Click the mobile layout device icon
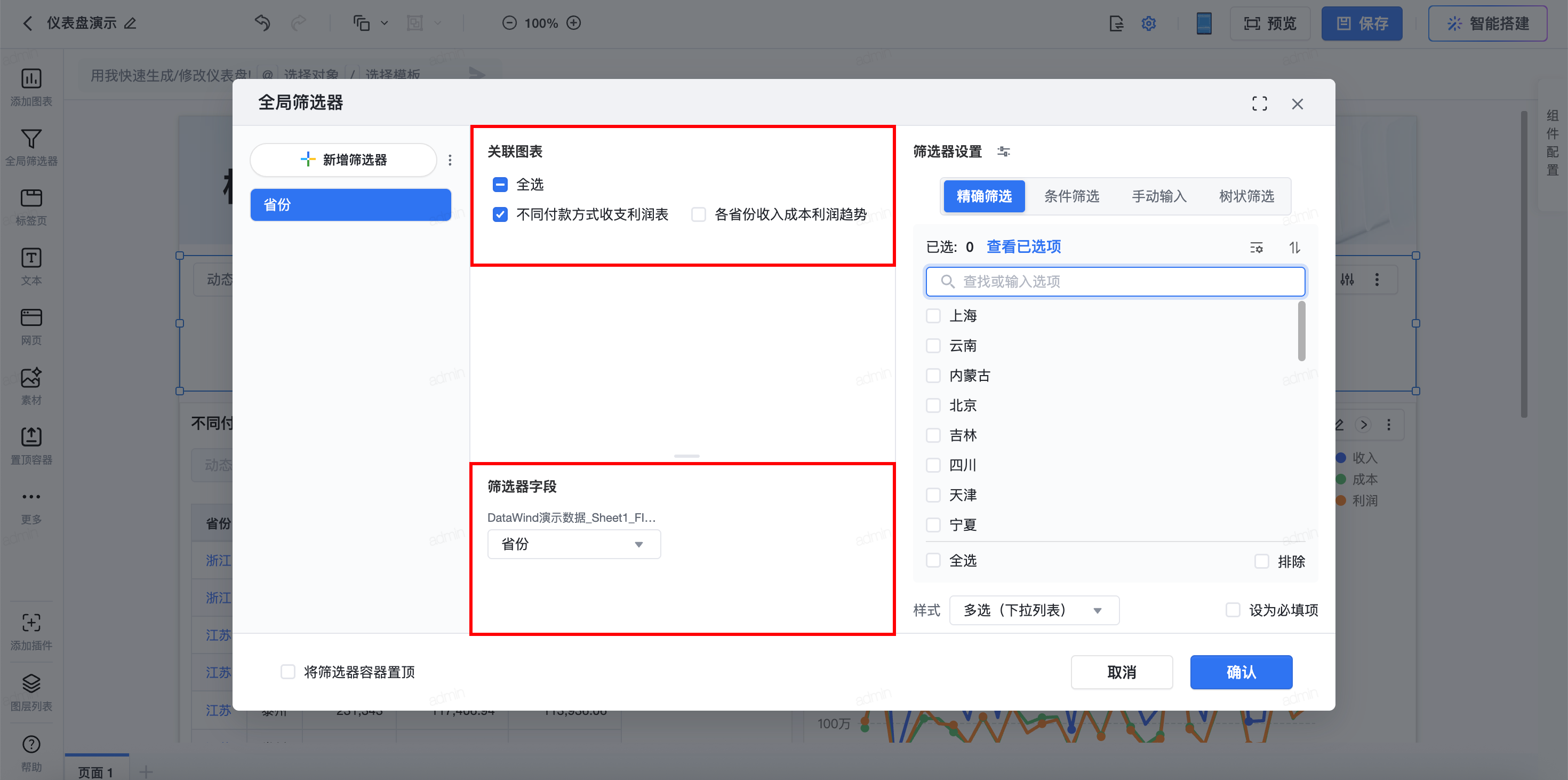This screenshot has height=780, width=1568. tap(1203, 24)
